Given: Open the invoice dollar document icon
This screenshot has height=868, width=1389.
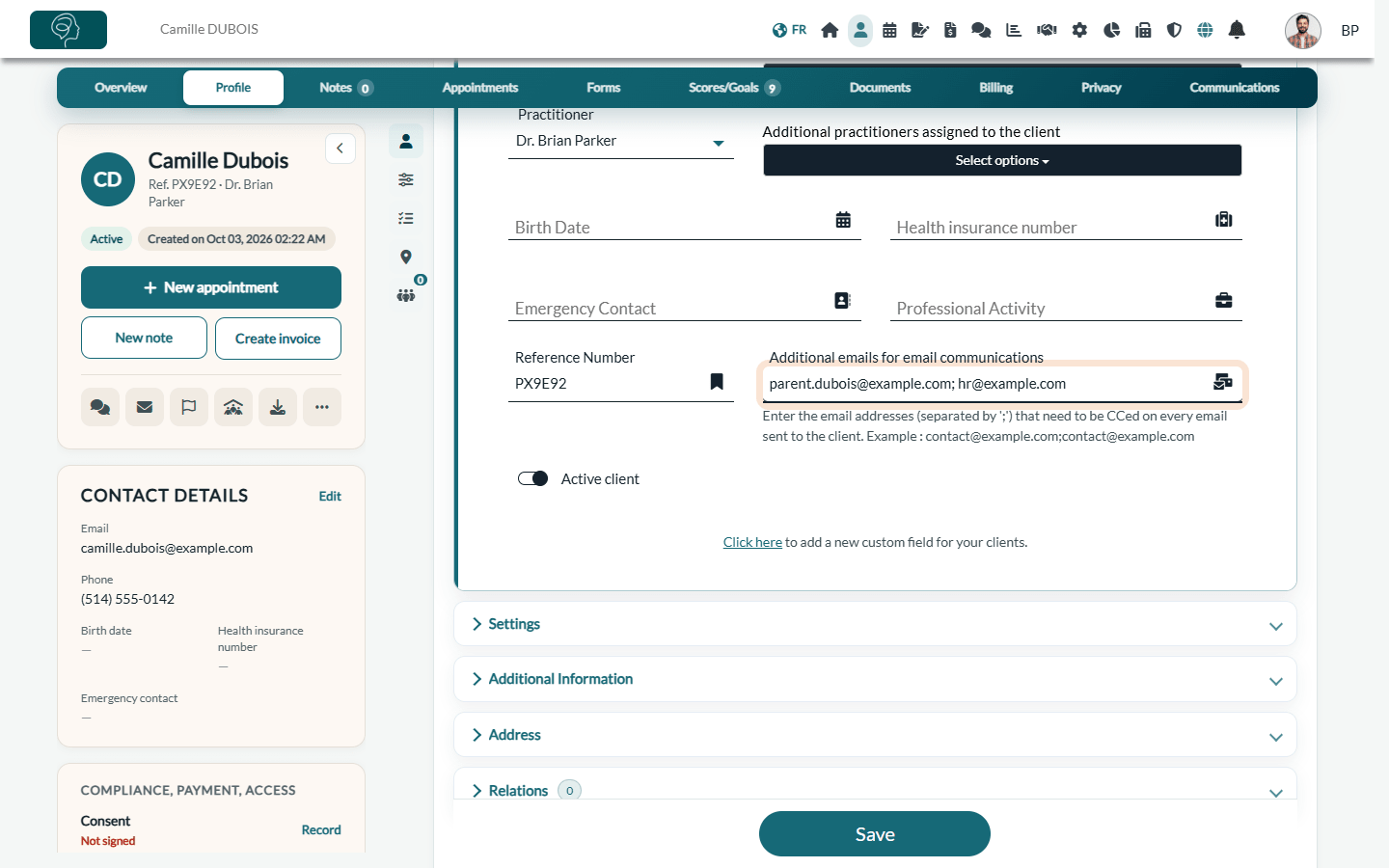Looking at the screenshot, I should (x=950, y=30).
